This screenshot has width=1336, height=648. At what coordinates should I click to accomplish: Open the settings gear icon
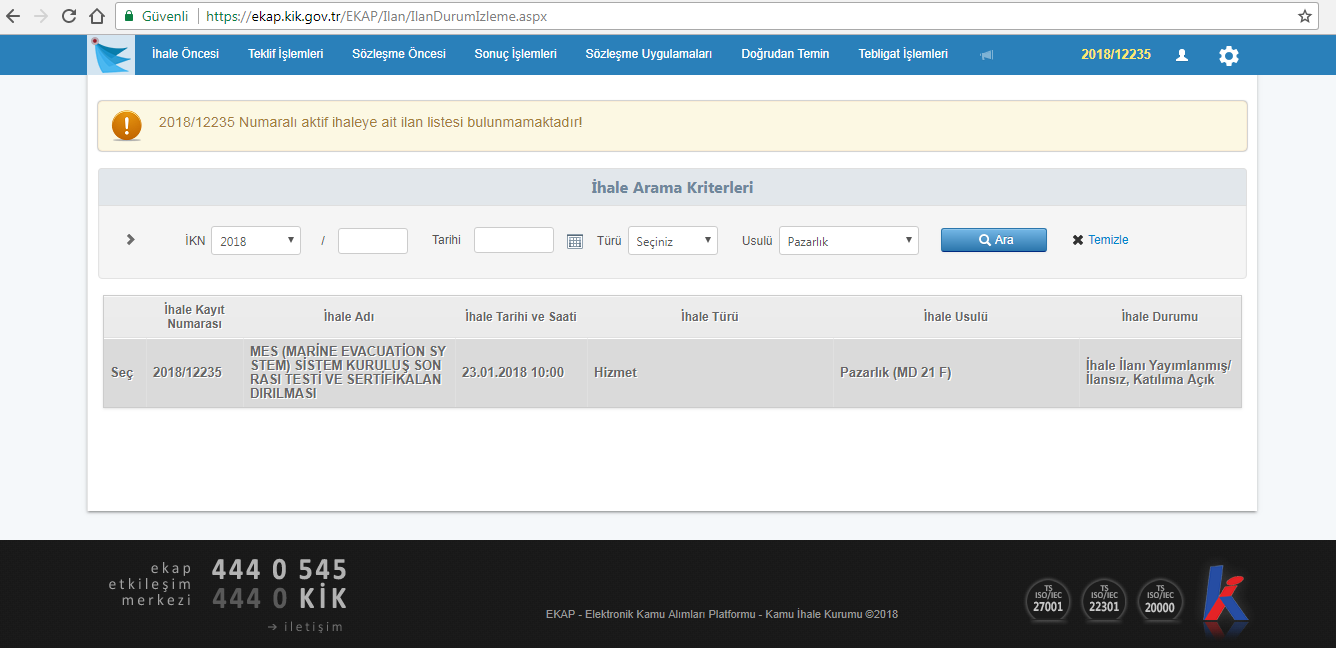(1228, 56)
